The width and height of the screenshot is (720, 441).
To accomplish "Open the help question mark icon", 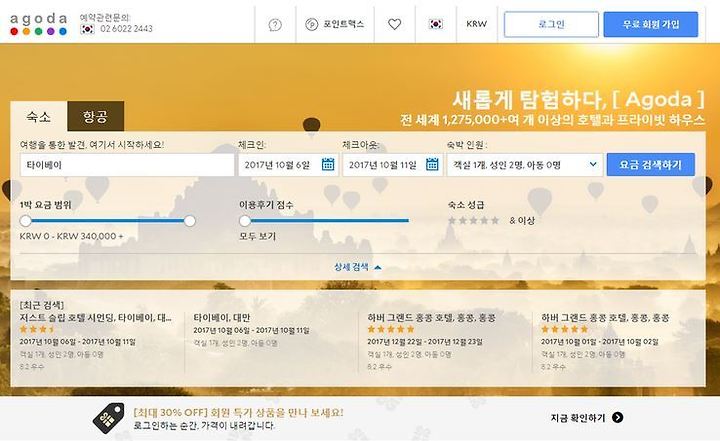I will click(x=275, y=24).
